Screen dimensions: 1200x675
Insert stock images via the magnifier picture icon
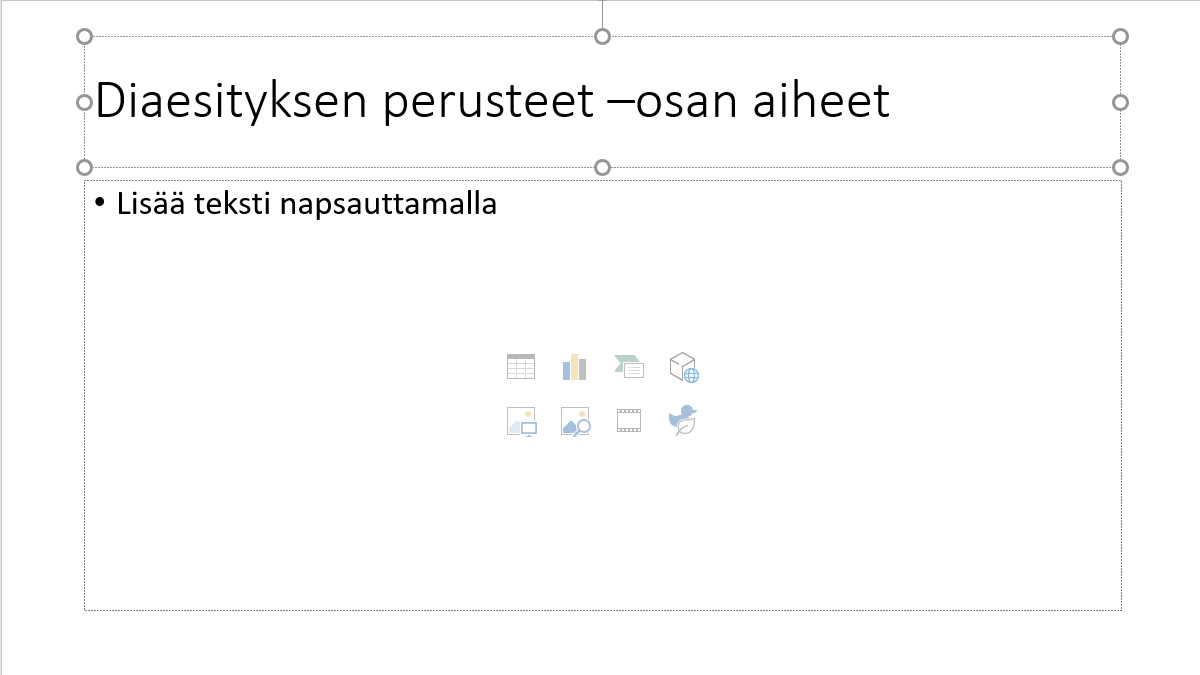575,422
